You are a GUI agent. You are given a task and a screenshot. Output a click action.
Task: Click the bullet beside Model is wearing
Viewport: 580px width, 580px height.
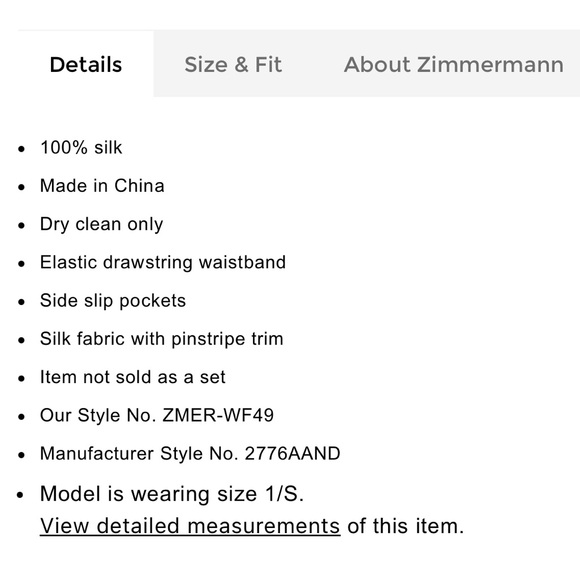pyautogui.click(x=20, y=495)
